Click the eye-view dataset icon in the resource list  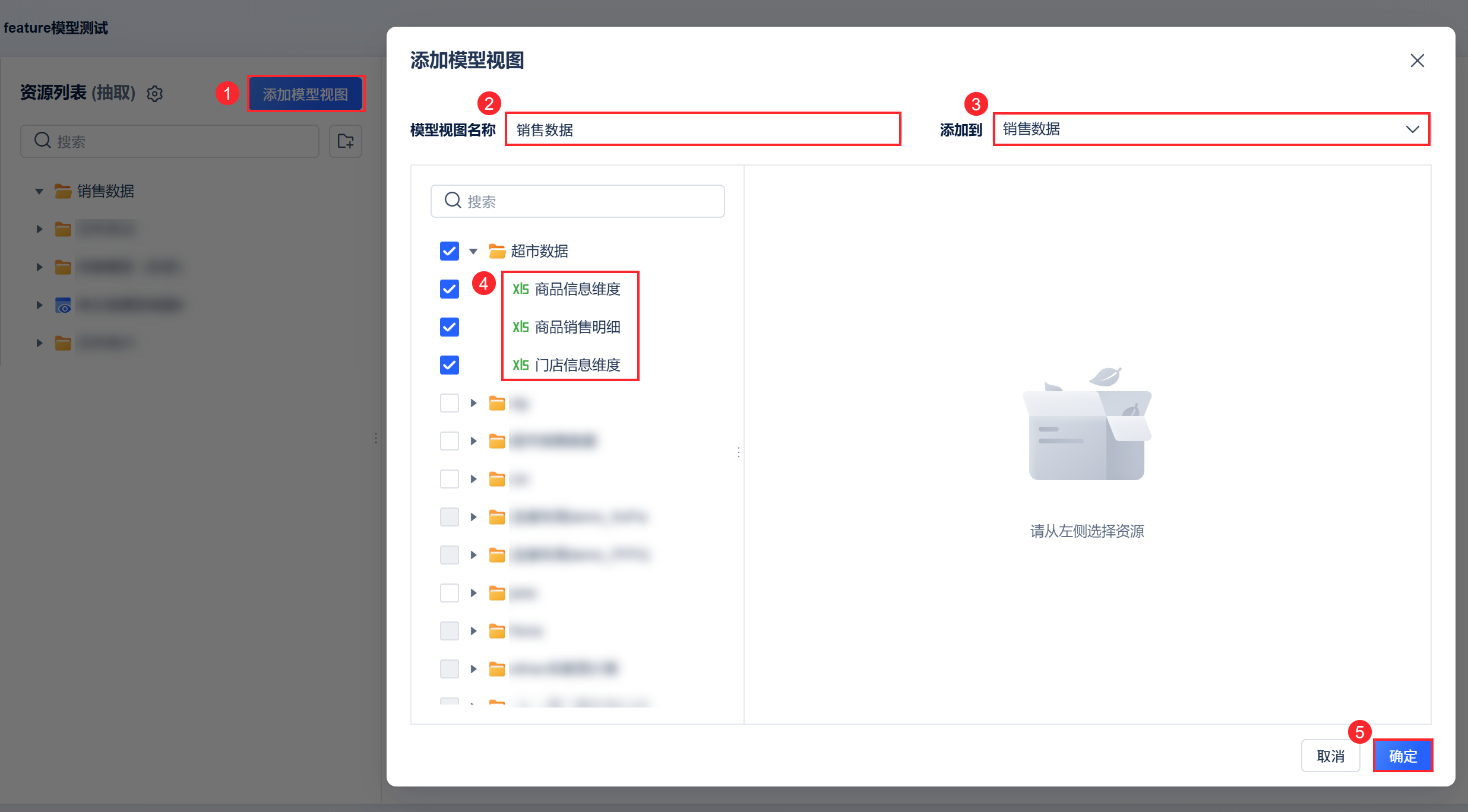pyautogui.click(x=63, y=305)
